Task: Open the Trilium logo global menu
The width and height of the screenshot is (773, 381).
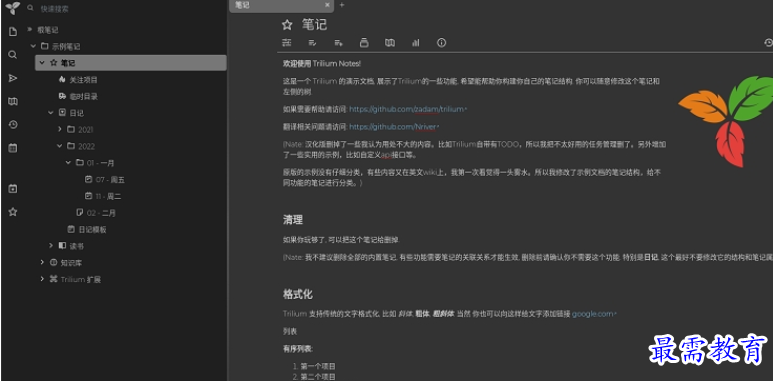Action: (x=13, y=8)
